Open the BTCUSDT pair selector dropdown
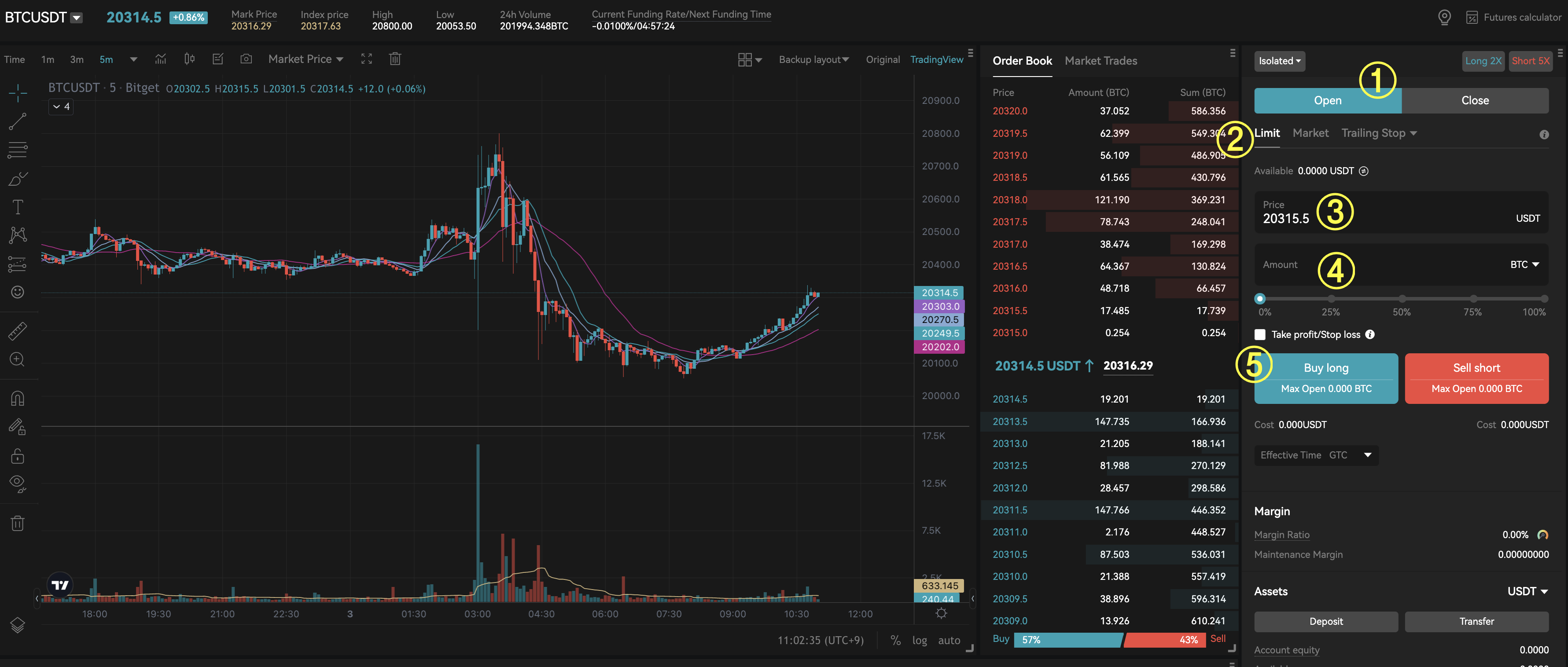 tap(76, 18)
